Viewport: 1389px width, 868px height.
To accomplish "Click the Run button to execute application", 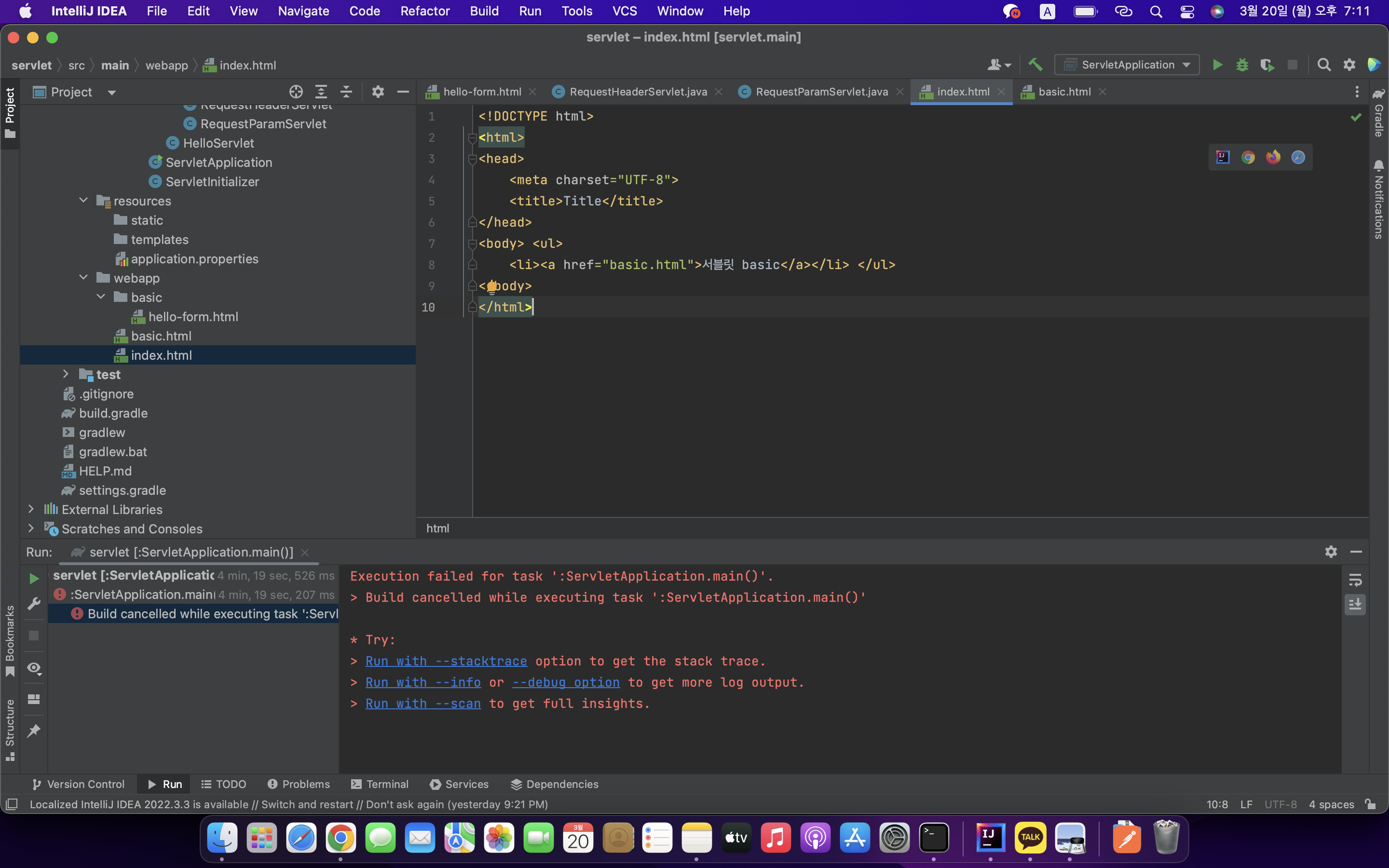I will 1216,64.
